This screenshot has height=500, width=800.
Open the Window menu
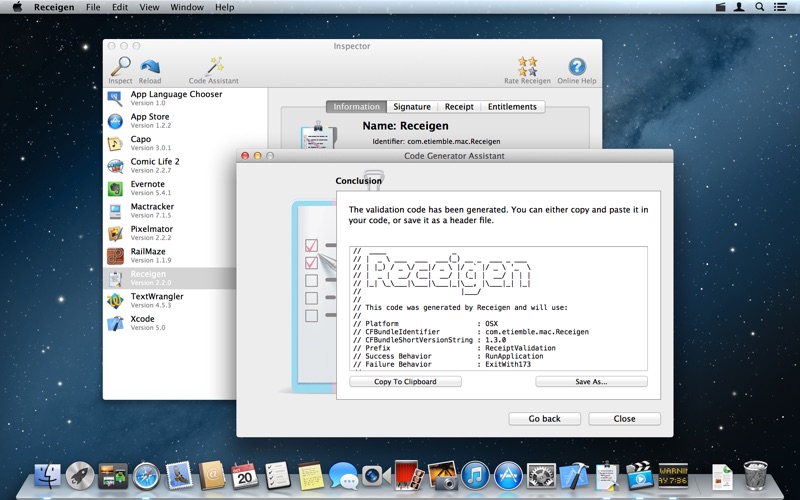click(x=186, y=7)
